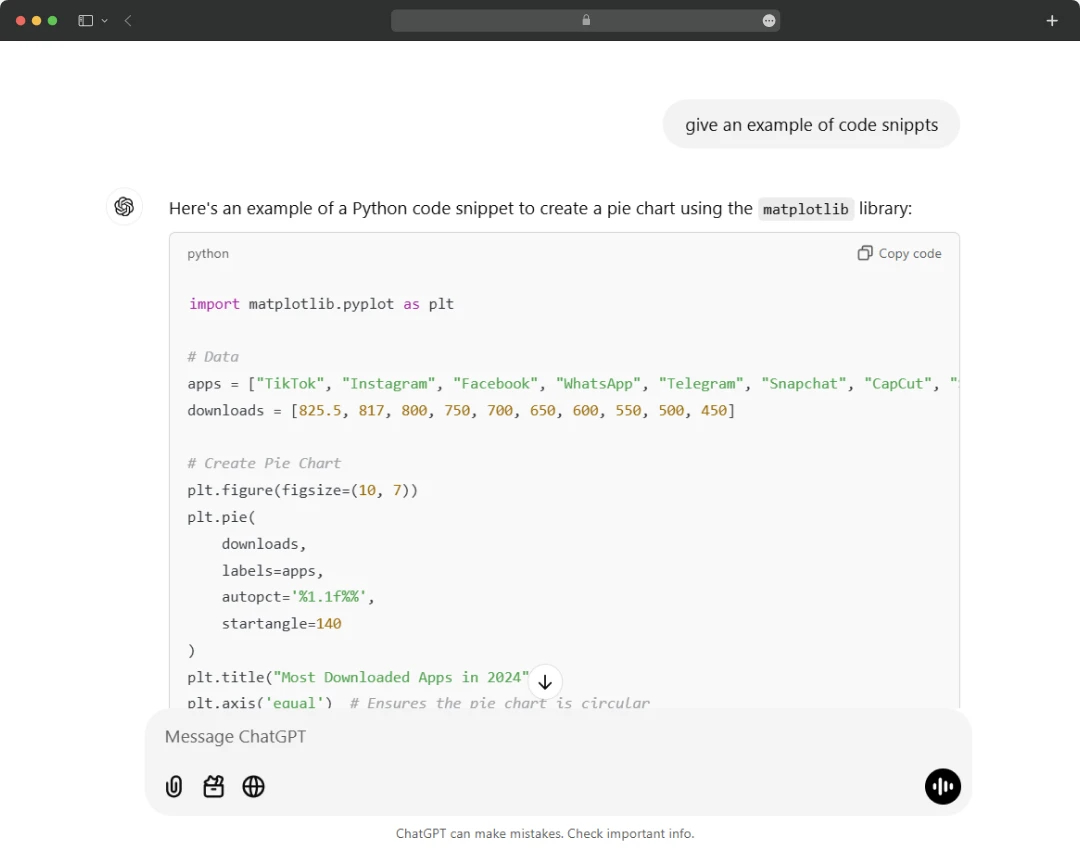Attach a file with the paperclip icon

(174, 787)
